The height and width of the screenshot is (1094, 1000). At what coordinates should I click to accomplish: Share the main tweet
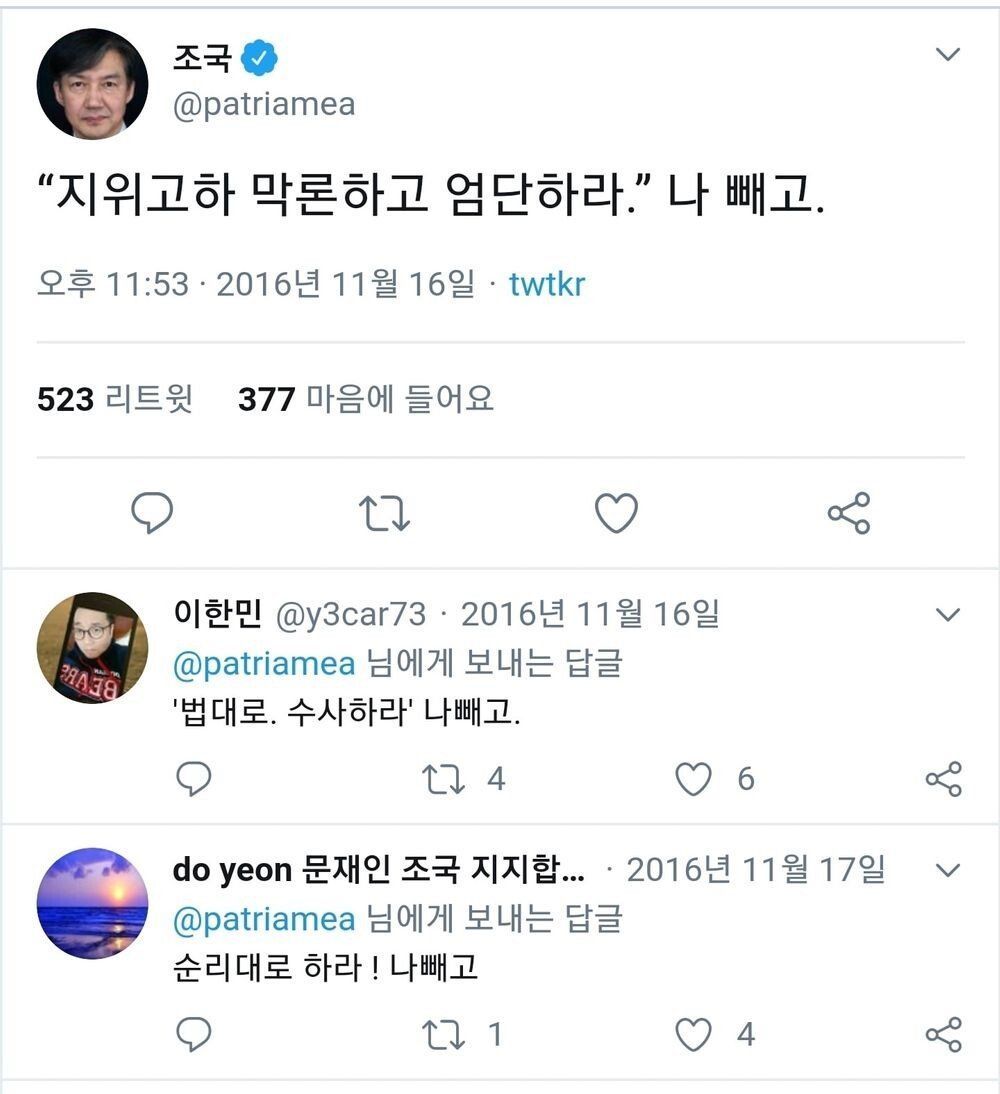point(849,513)
